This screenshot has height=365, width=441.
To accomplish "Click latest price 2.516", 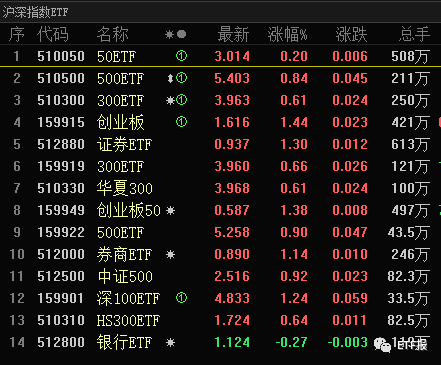I will pyautogui.click(x=232, y=276).
